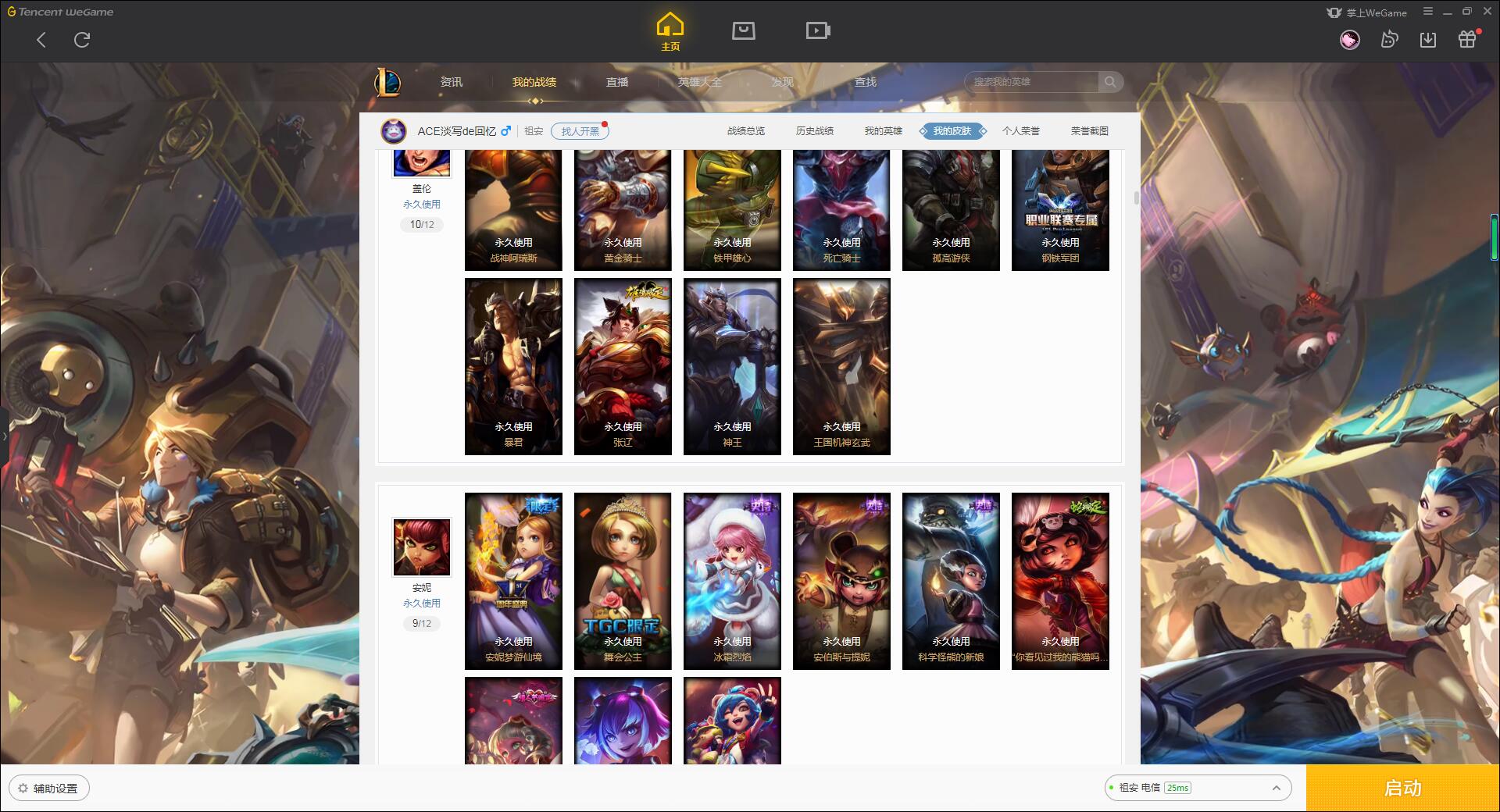Switch to 我的英雄 sub-tab

[x=884, y=131]
